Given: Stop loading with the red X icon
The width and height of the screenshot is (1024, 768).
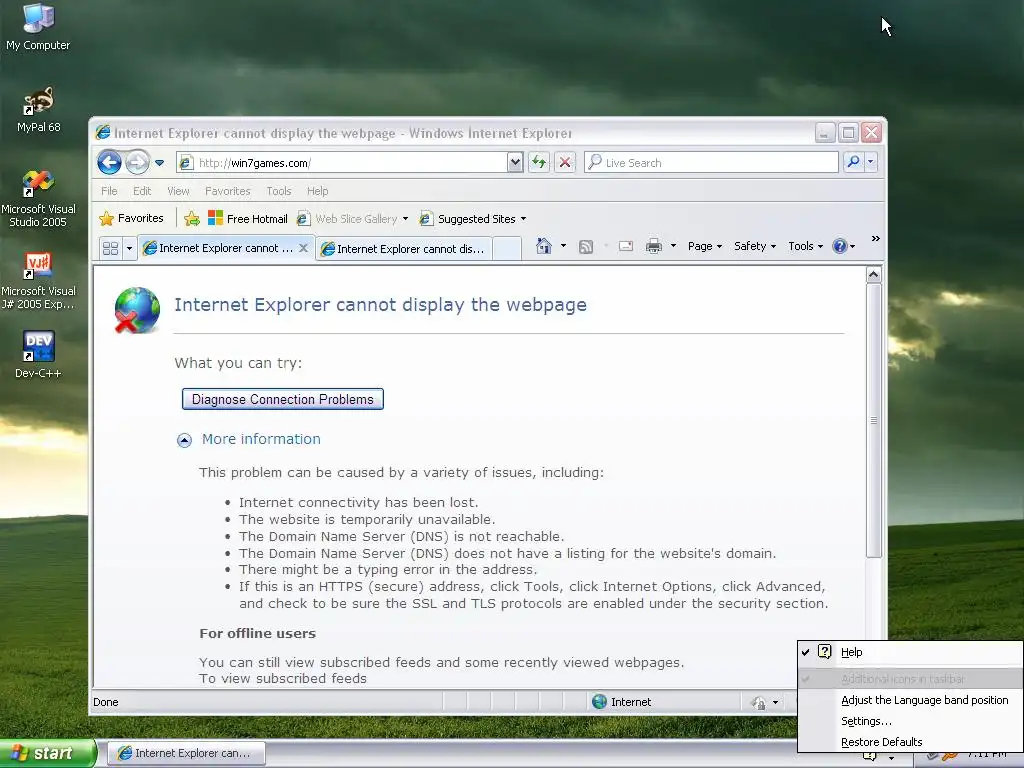Looking at the screenshot, I should click(x=565, y=163).
